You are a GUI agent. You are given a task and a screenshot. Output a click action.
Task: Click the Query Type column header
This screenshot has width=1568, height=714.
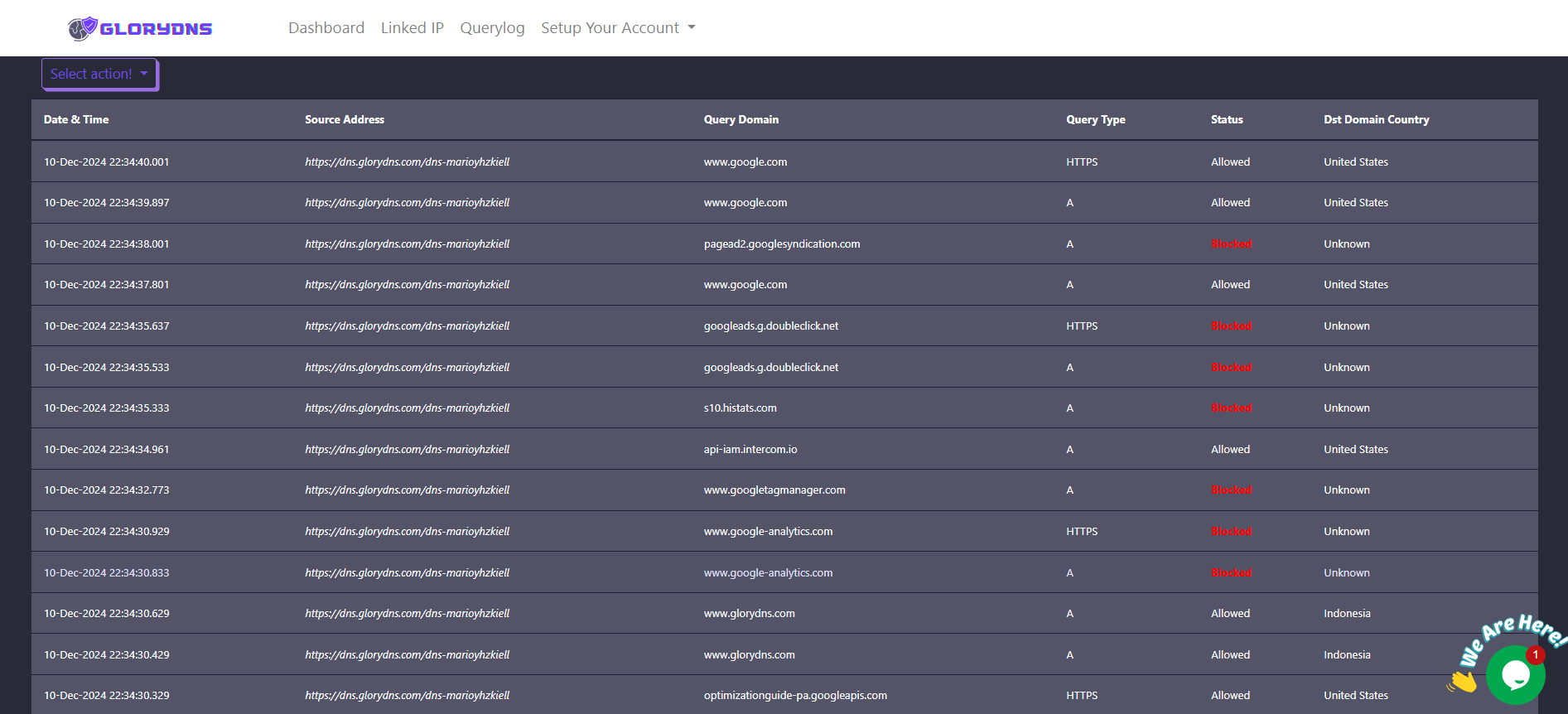pyautogui.click(x=1096, y=119)
